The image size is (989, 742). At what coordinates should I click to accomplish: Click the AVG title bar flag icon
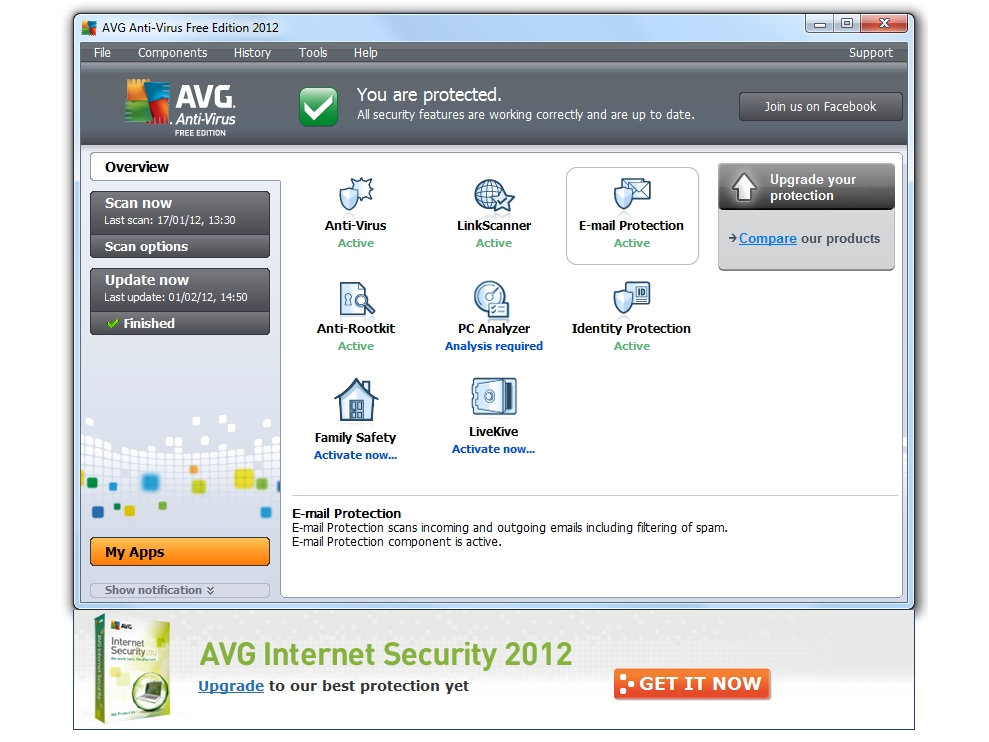89,28
